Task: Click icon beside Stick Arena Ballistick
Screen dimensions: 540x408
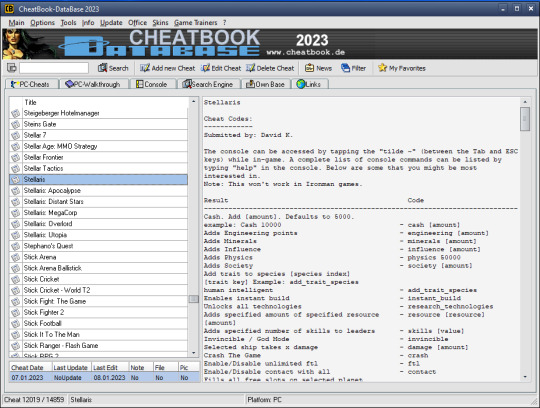Action: (x=15, y=268)
